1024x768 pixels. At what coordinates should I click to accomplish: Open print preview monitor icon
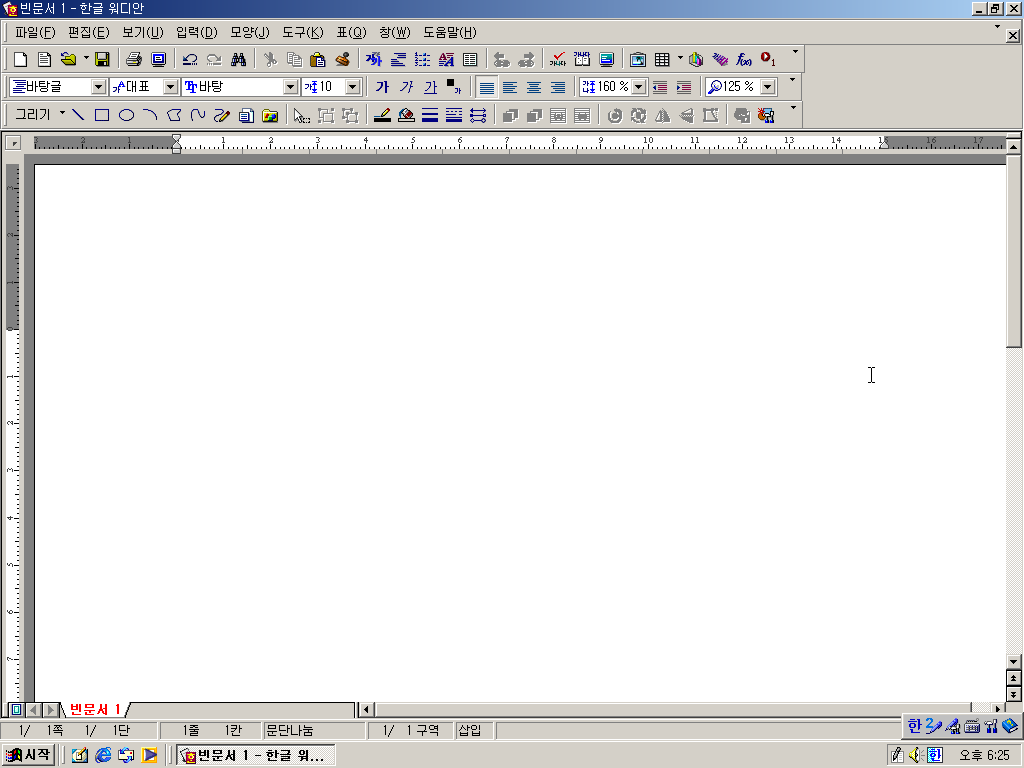159,59
